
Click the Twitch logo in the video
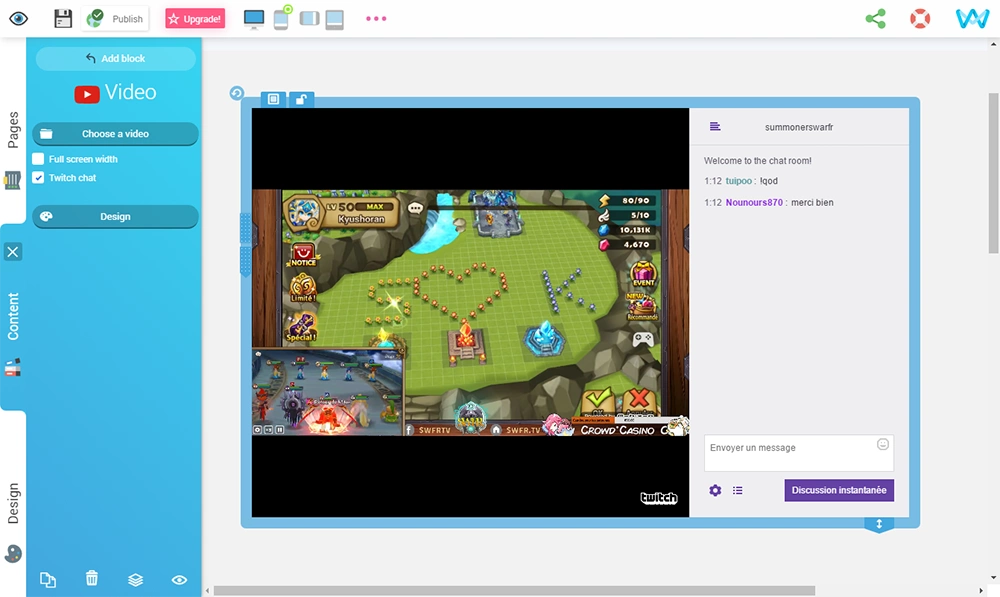(x=659, y=498)
